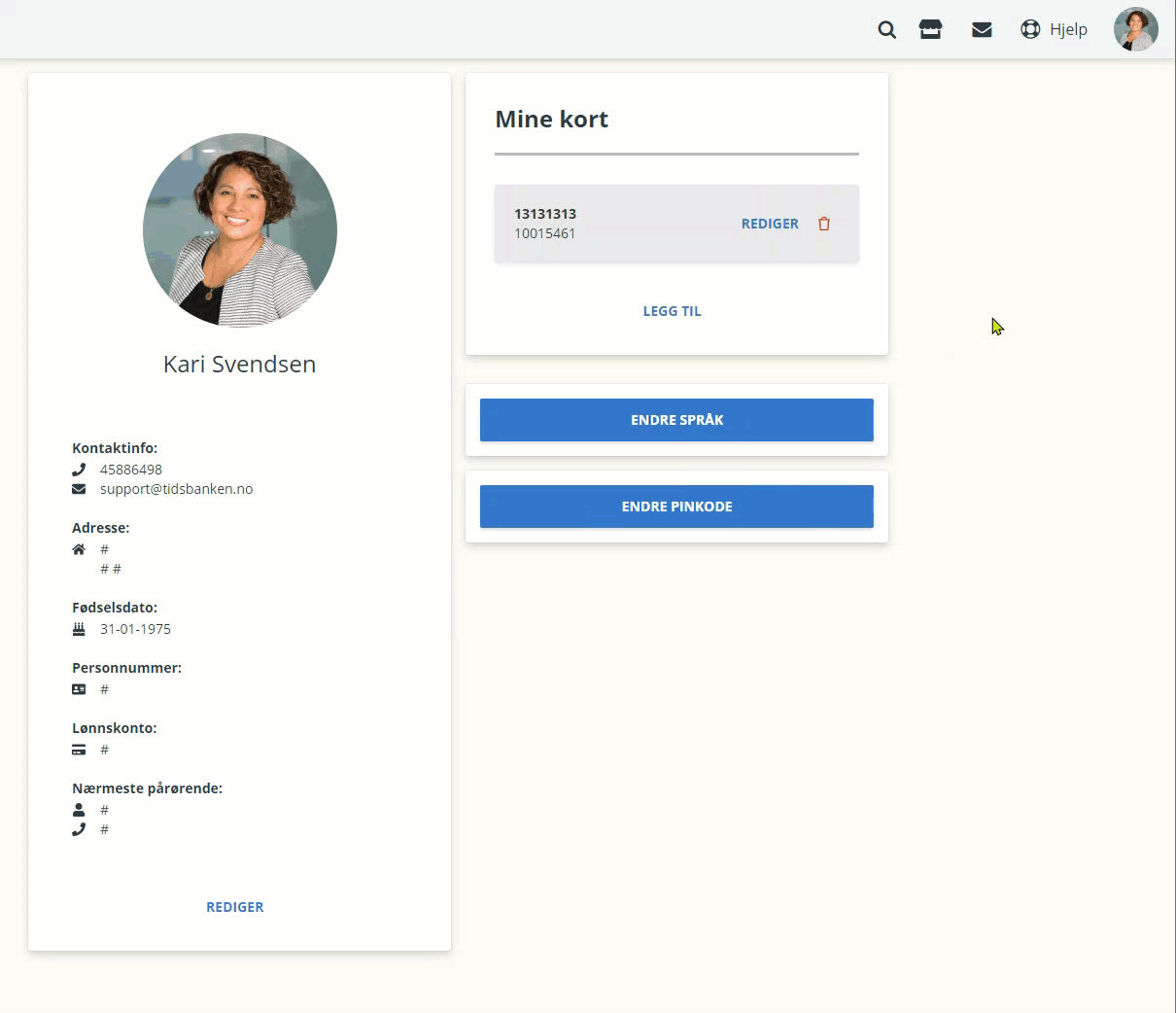The image size is (1176, 1013).
Task: Edit card 13131313 via REDIGER
Action: coord(770,224)
